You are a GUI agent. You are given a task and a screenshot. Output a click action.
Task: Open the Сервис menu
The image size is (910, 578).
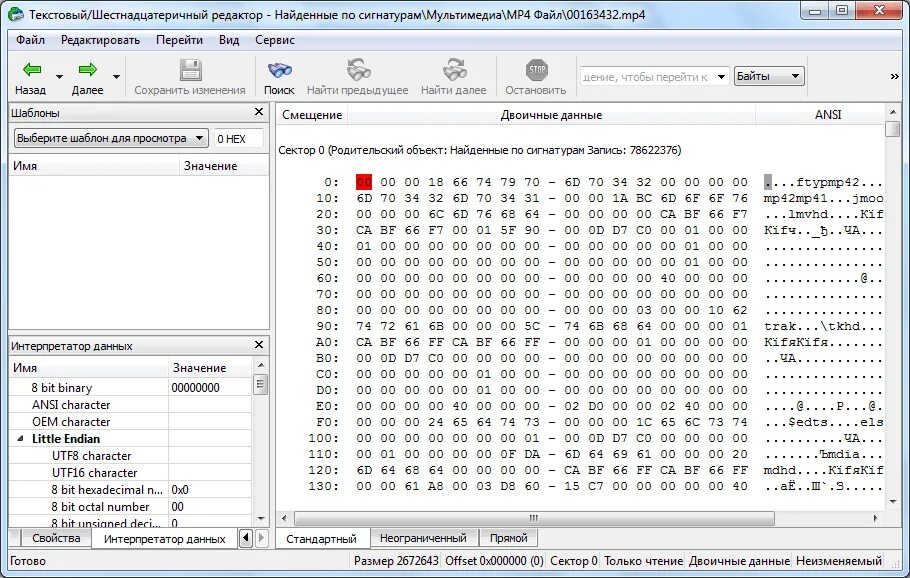(x=275, y=40)
